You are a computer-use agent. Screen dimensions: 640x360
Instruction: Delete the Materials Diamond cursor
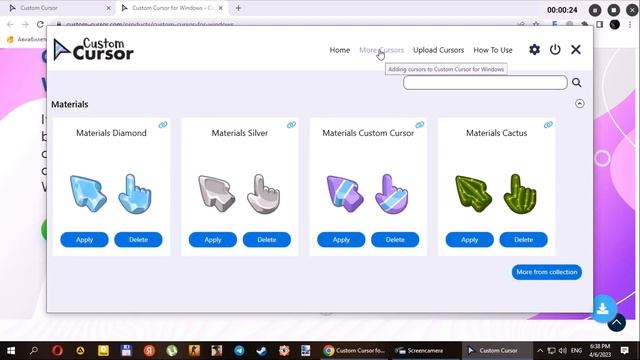(138, 240)
